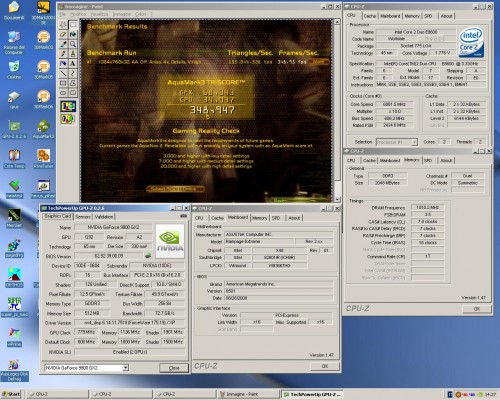Open the Cache tab in mainboard CPU-Z window
Viewport: 500px width, 400px height.
pos(217,218)
